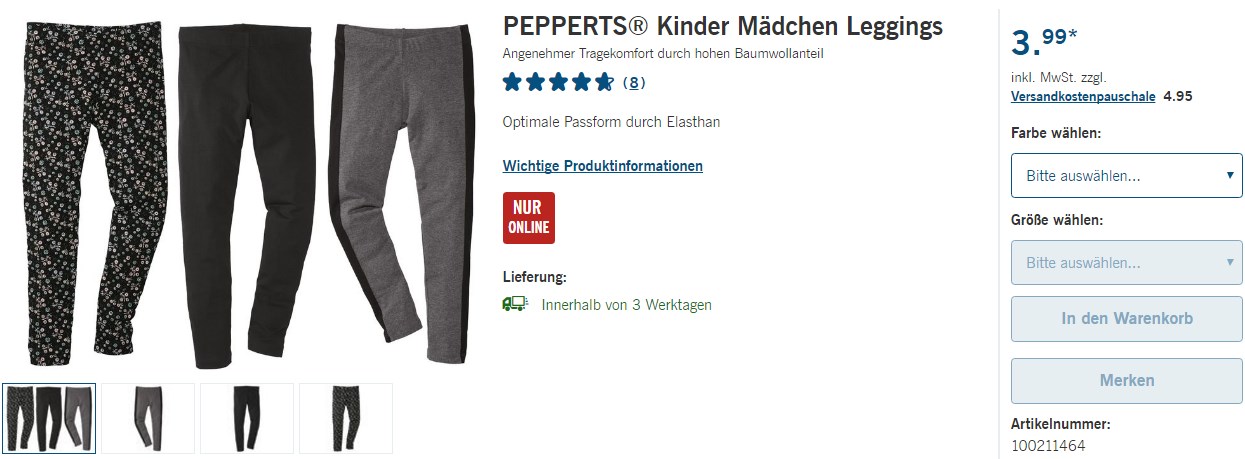Select the black leggings thumbnail
Viewport: 1245px width, 459px height.
click(247, 418)
